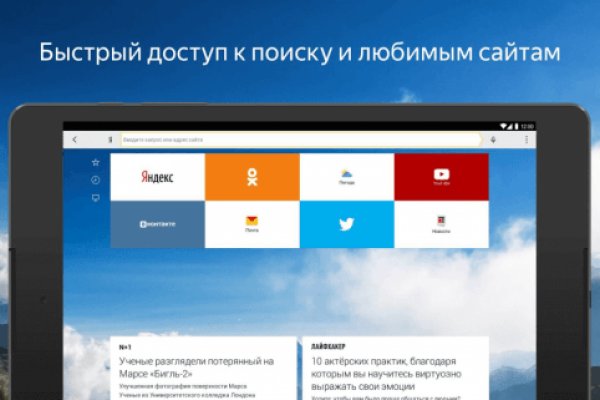600x400 pixels.
Task: Open the ВКонтакте tile
Action: tap(157, 224)
